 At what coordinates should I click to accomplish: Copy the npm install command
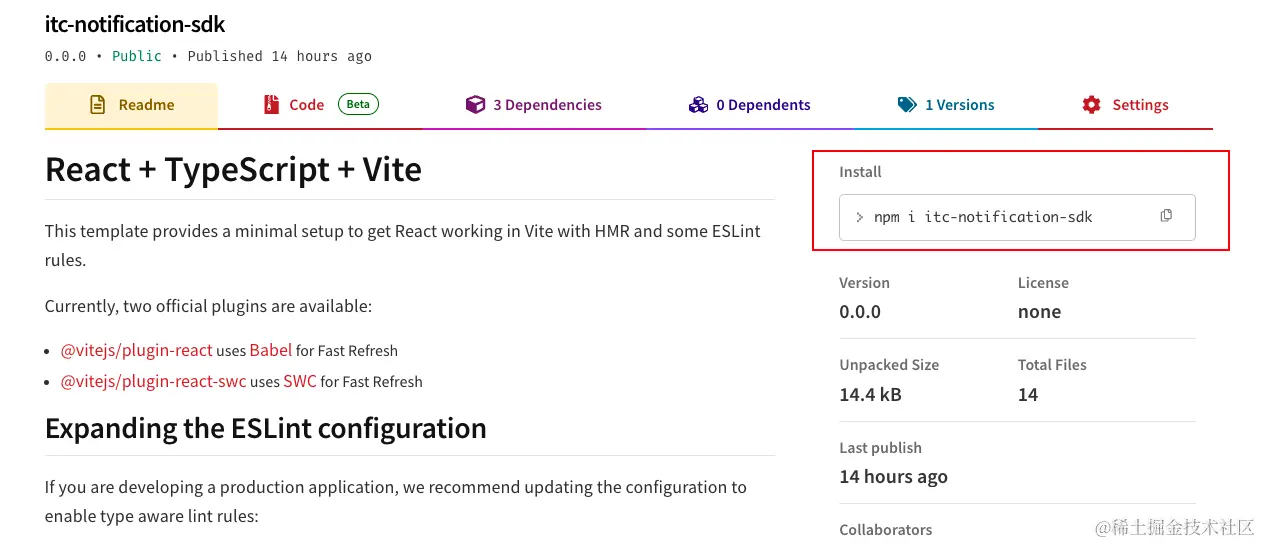coord(1166,216)
